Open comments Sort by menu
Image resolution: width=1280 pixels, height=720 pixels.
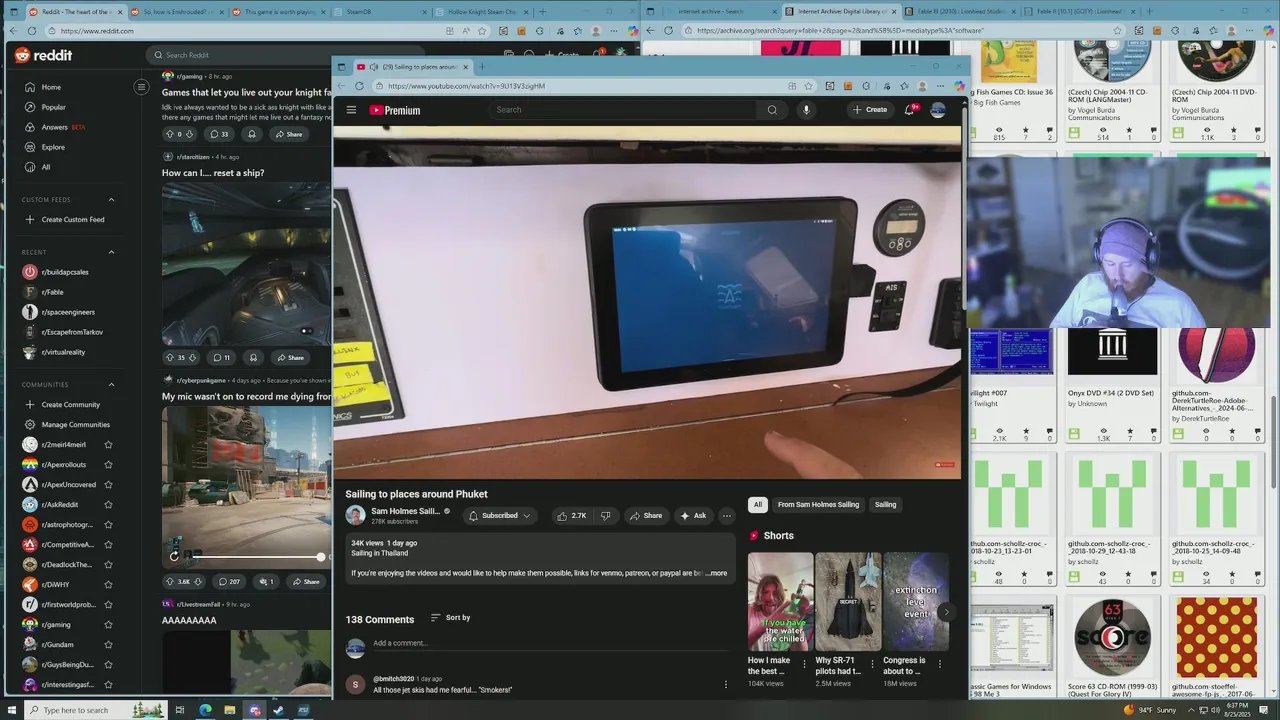point(450,618)
